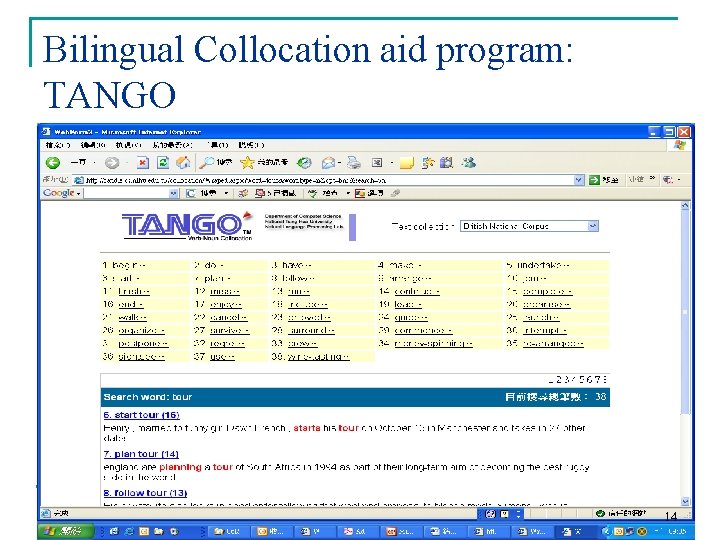Open the last menu in menu bar
The height and width of the screenshot is (540, 720).
coord(252,145)
